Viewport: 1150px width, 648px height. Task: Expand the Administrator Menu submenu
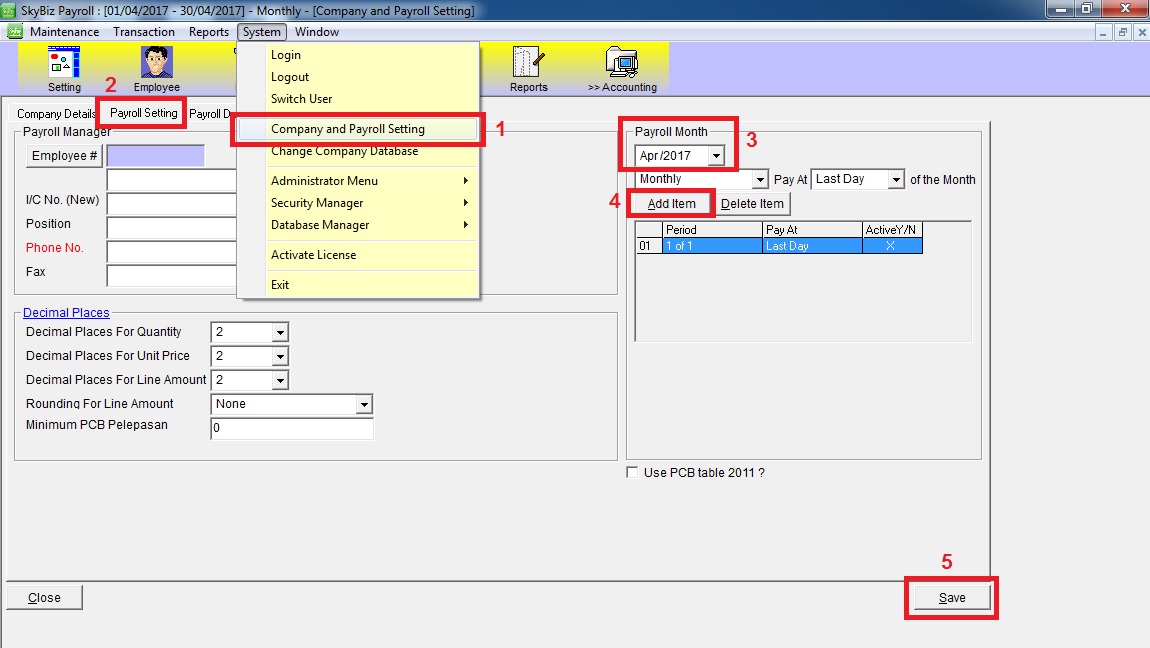click(x=325, y=181)
